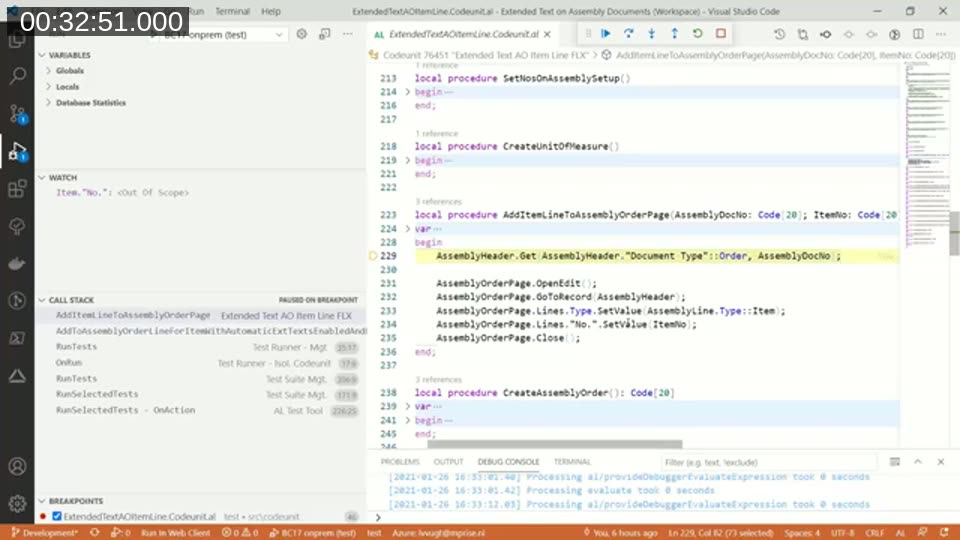This screenshot has width=960, height=540.
Task: Click the debug console input prompt
Action: point(664,518)
